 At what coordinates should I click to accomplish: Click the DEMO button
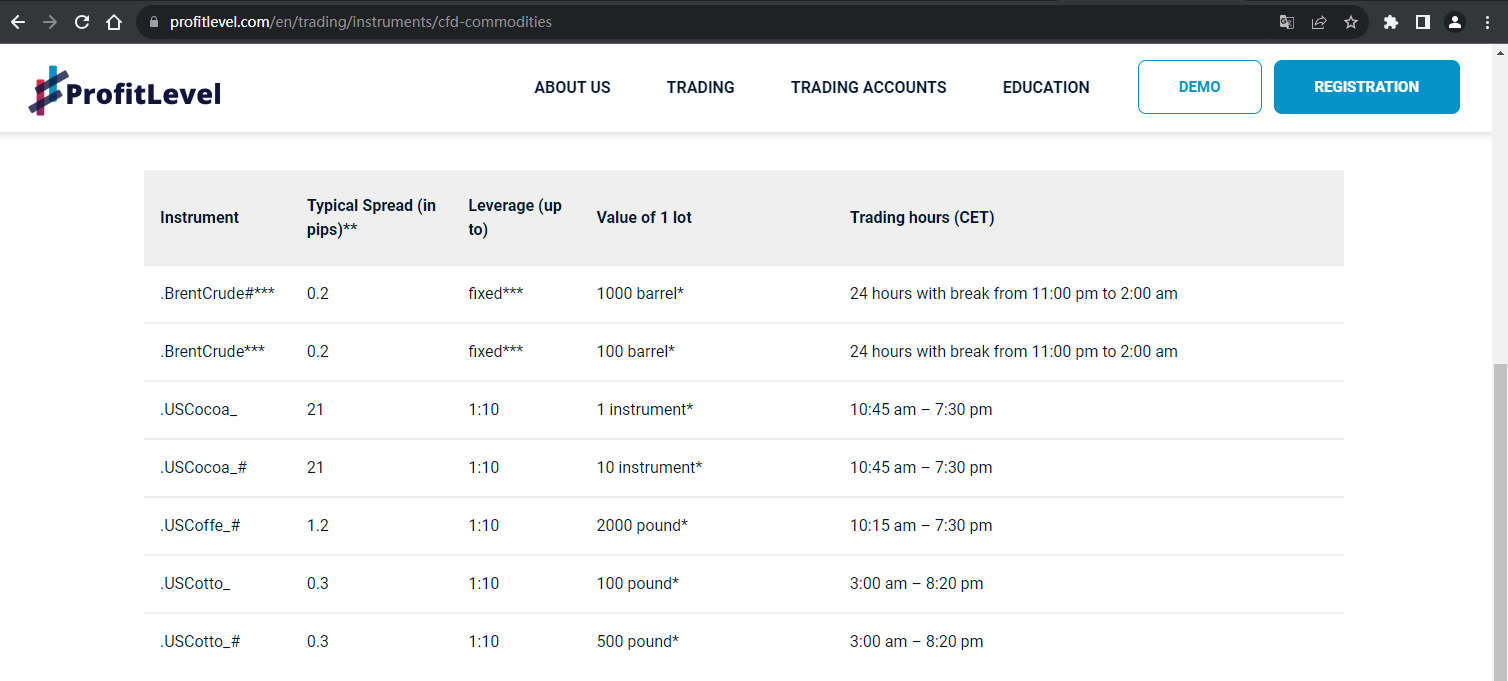(1200, 87)
